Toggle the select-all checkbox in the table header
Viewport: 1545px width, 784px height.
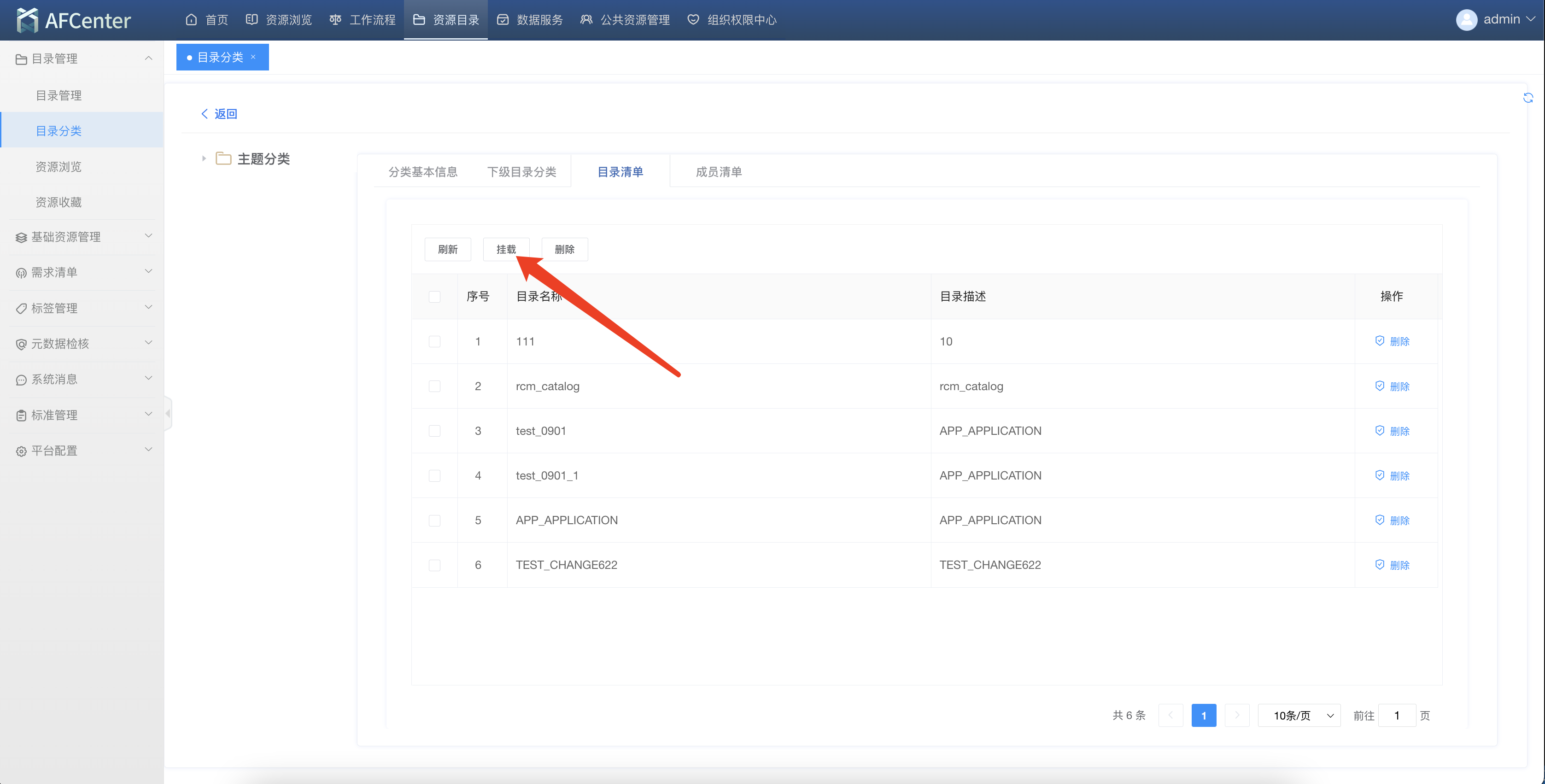pyautogui.click(x=435, y=297)
